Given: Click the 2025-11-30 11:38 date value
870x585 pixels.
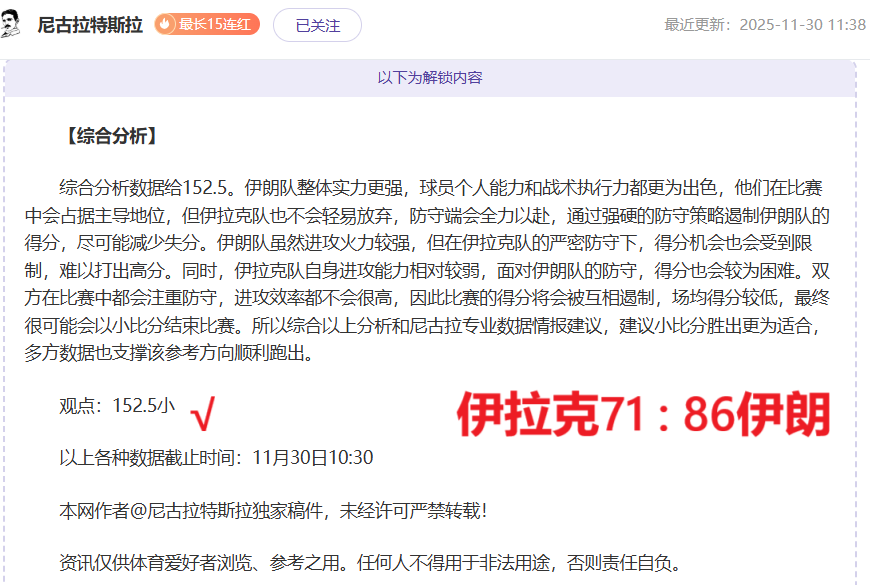Looking at the screenshot, I should pyautogui.click(x=802, y=25).
